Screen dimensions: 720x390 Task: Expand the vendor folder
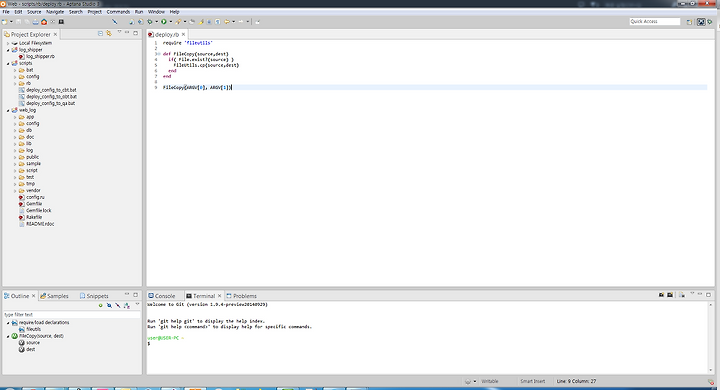point(15,191)
